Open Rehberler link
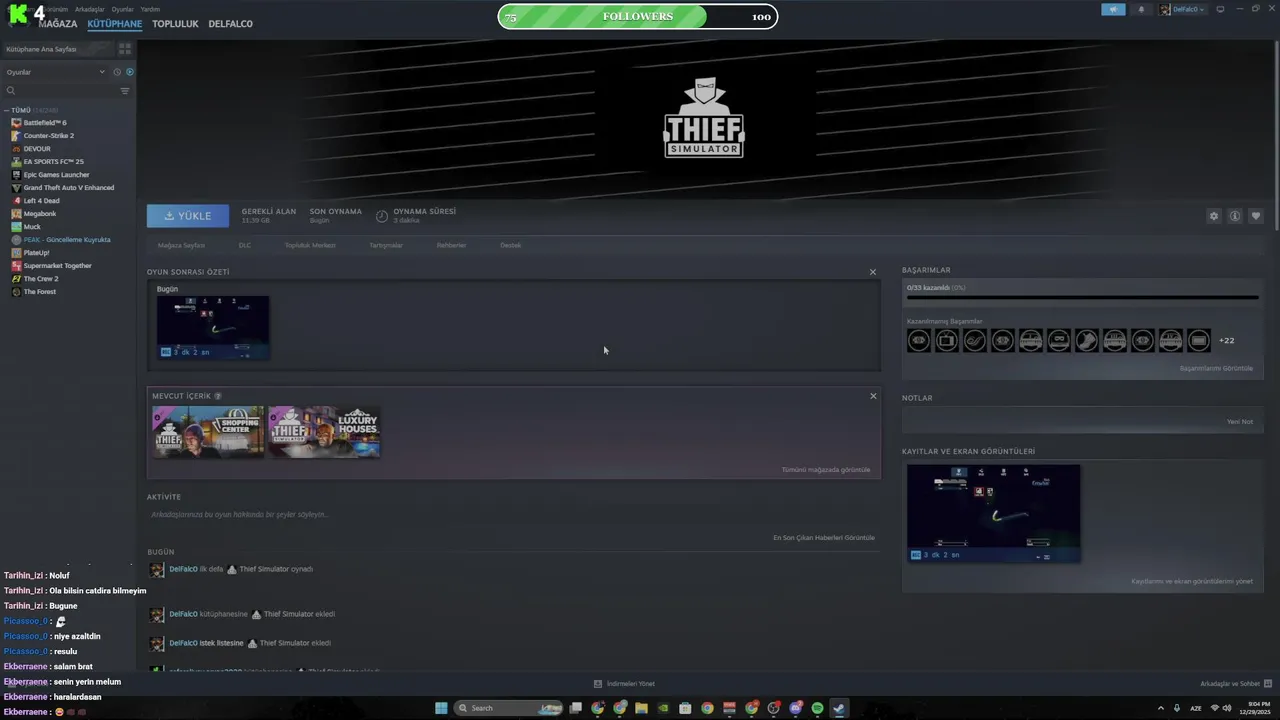The height and width of the screenshot is (720, 1280). tap(451, 245)
